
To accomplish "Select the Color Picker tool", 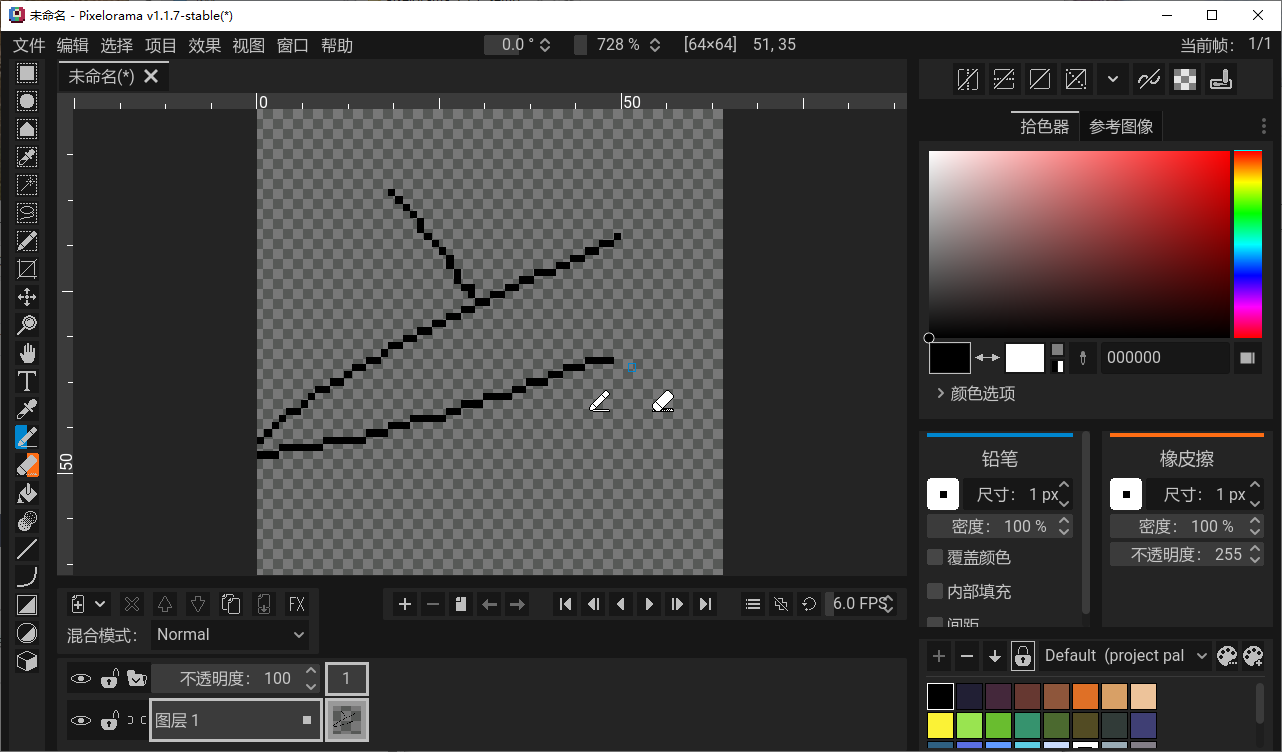I will pyautogui.click(x=27, y=408).
